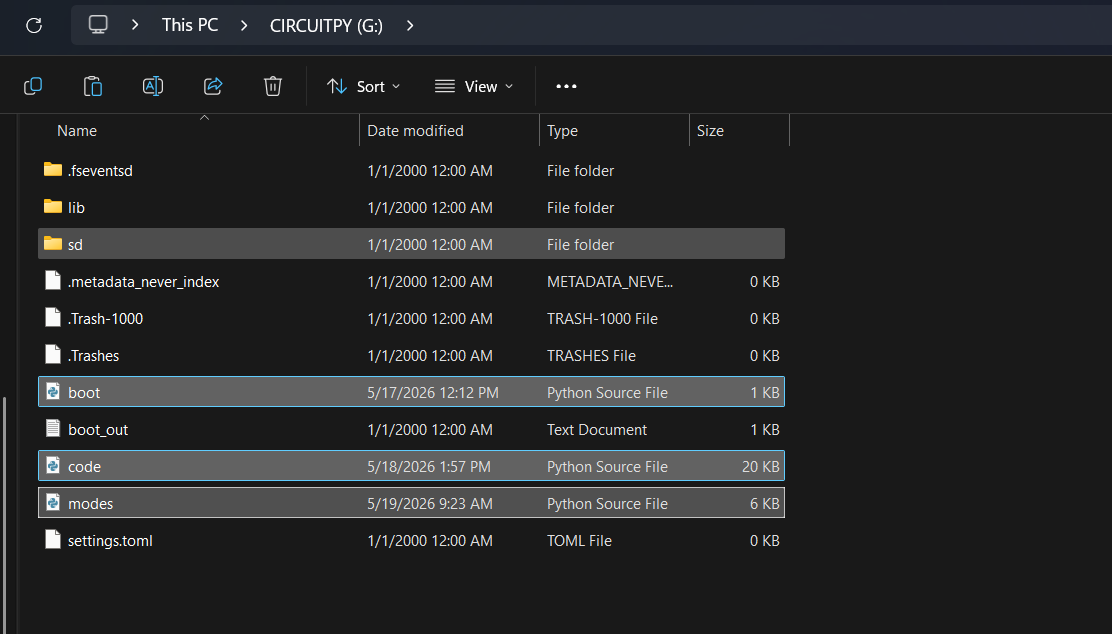Click the .Trash-1000 file icon

click(52, 317)
